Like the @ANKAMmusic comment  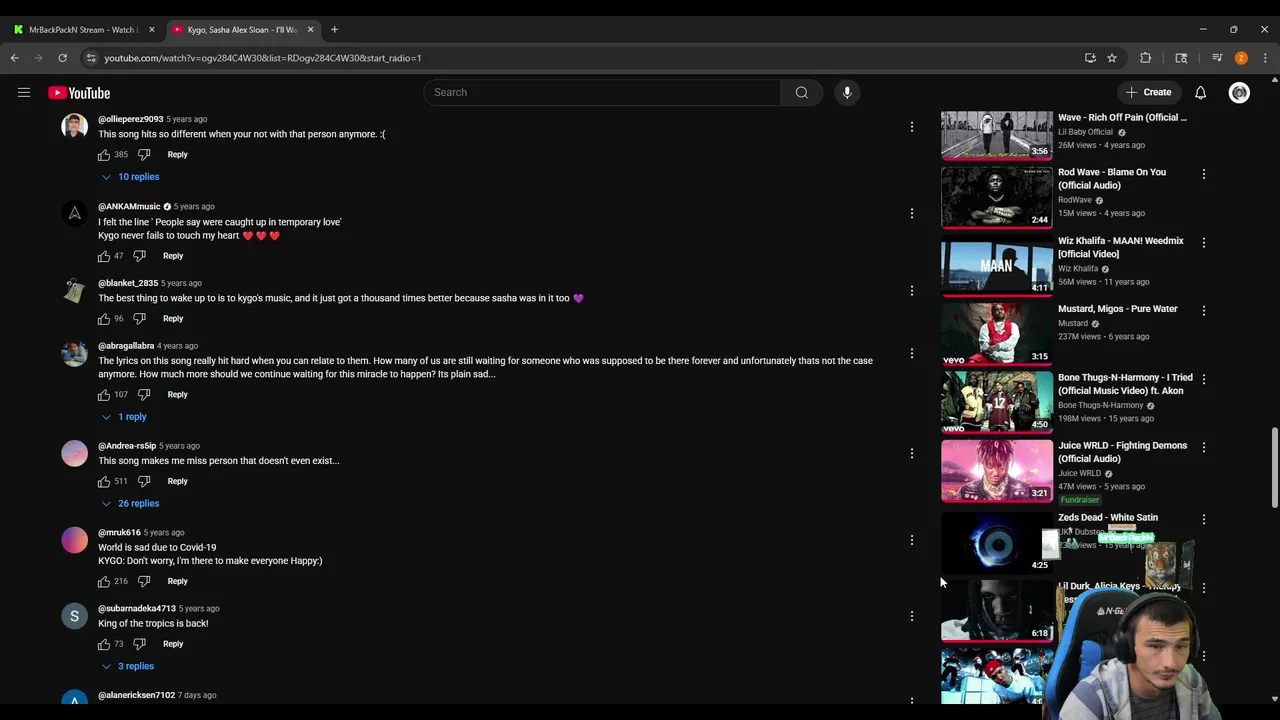[x=104, y=256]
